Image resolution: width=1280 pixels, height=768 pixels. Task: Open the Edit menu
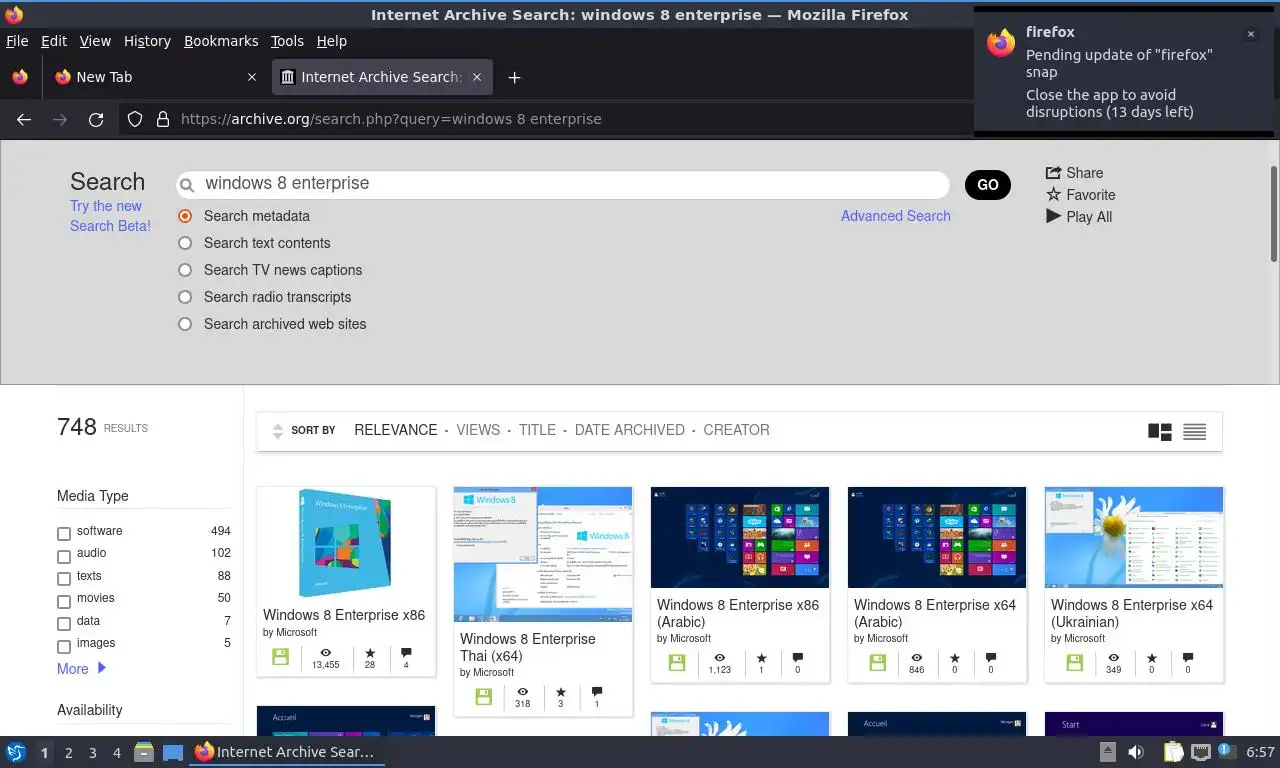54,41
